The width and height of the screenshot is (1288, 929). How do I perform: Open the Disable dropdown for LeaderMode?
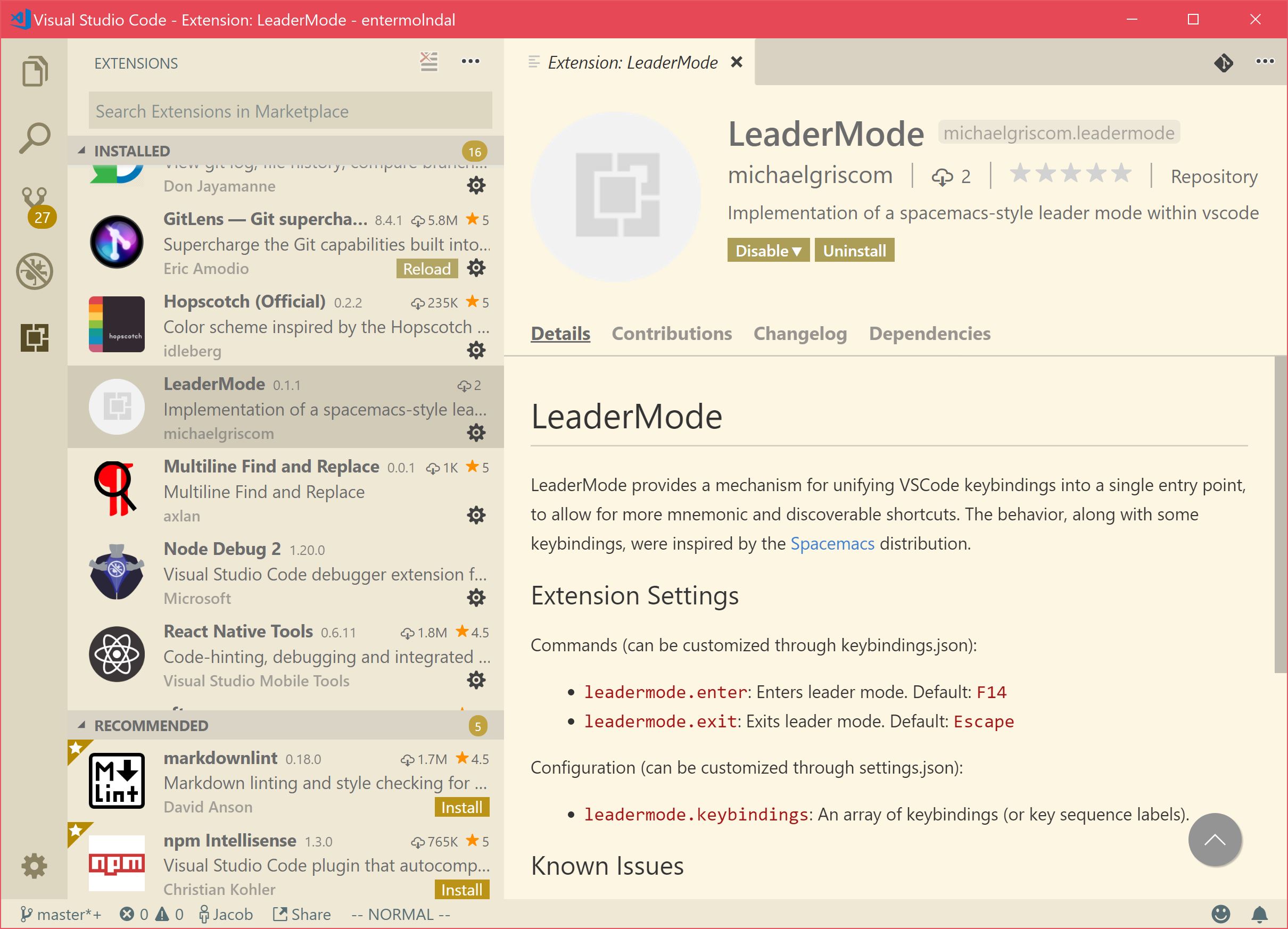click(x=768, y=251)
